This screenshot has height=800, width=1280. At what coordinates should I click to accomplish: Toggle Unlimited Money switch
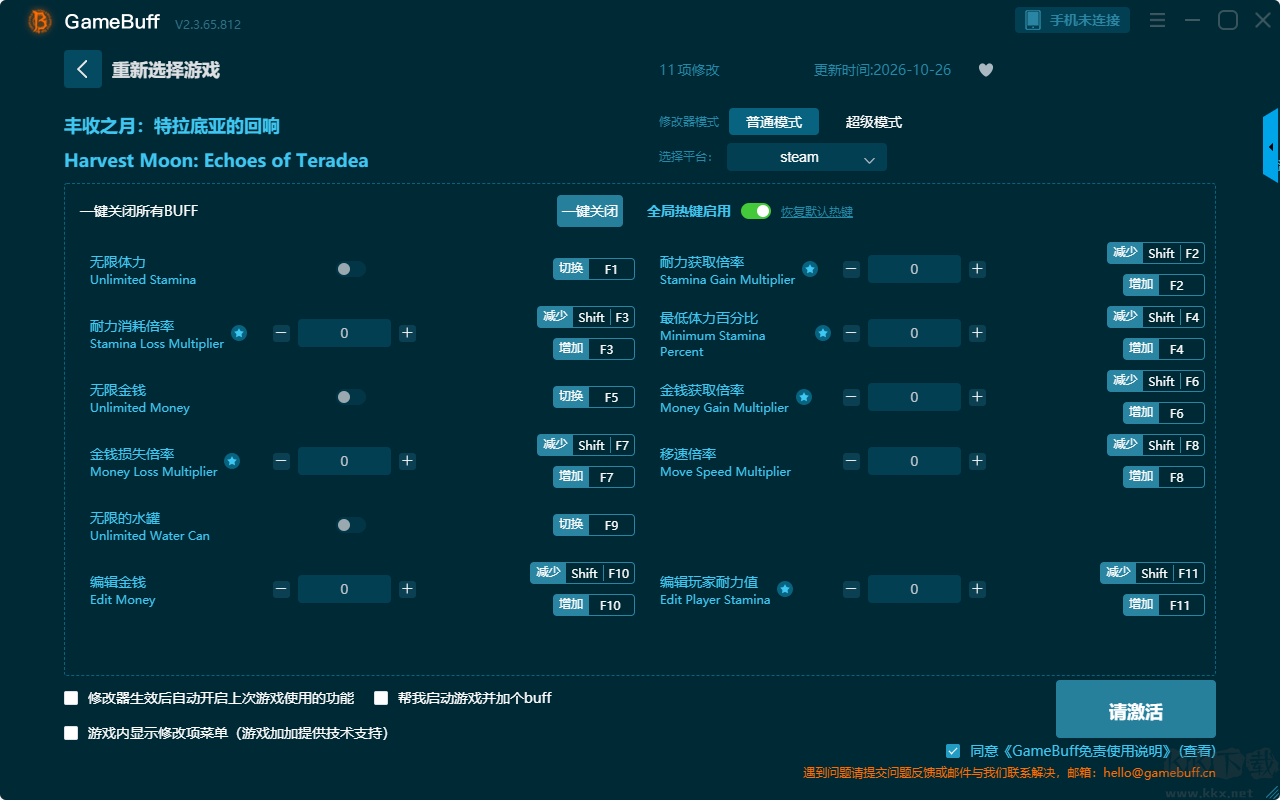point(351,397)
